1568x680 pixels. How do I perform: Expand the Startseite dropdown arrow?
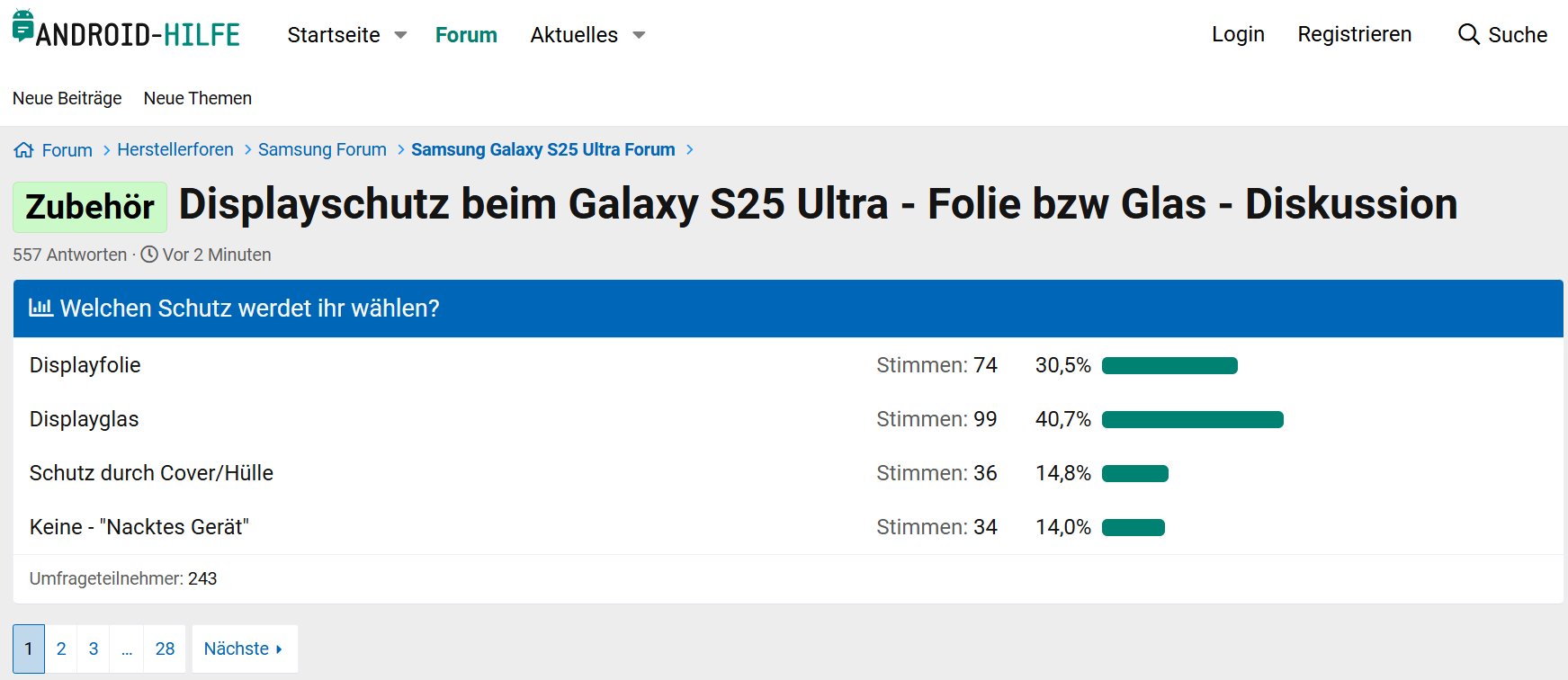click(x=399, y=34)
